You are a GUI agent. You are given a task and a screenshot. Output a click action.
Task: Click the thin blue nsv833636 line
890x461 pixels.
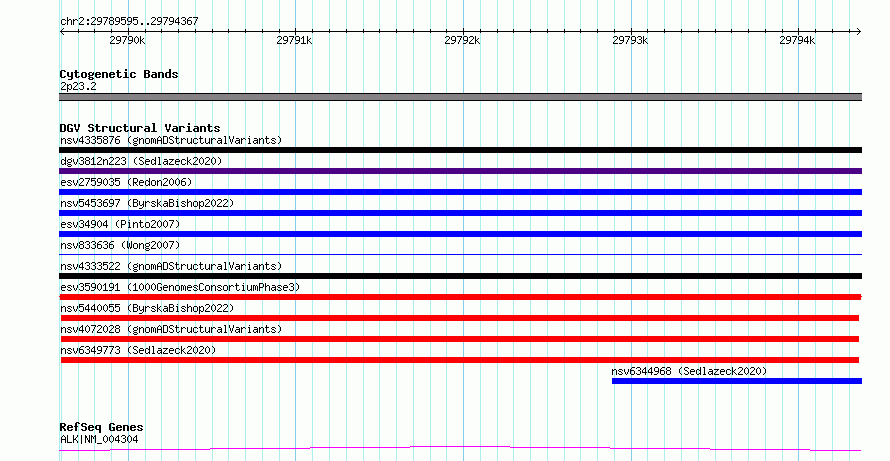point(460,254)
